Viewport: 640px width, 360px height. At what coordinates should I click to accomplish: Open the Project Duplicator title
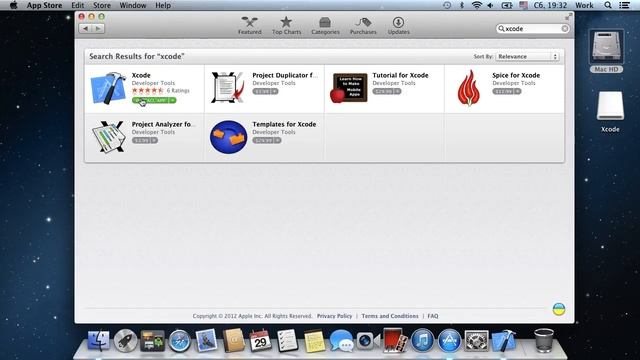coord(284,75)
